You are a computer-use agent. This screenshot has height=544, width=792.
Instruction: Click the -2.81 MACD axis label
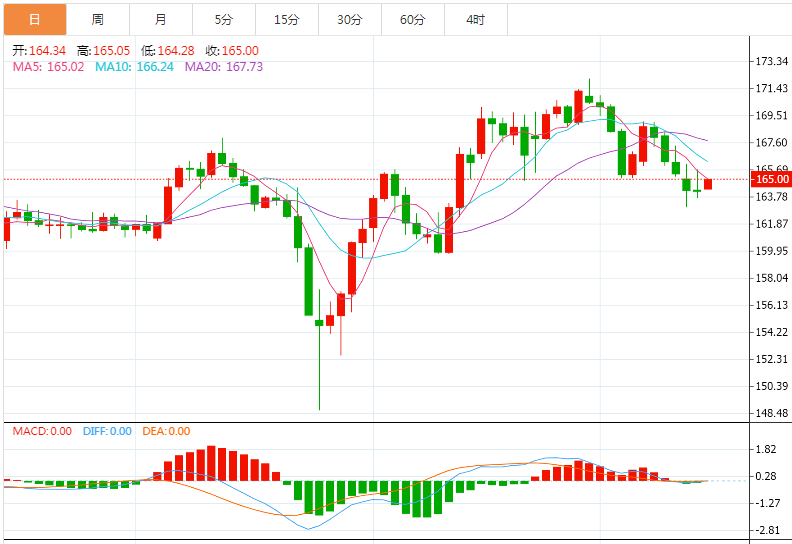tap(767, 530)
